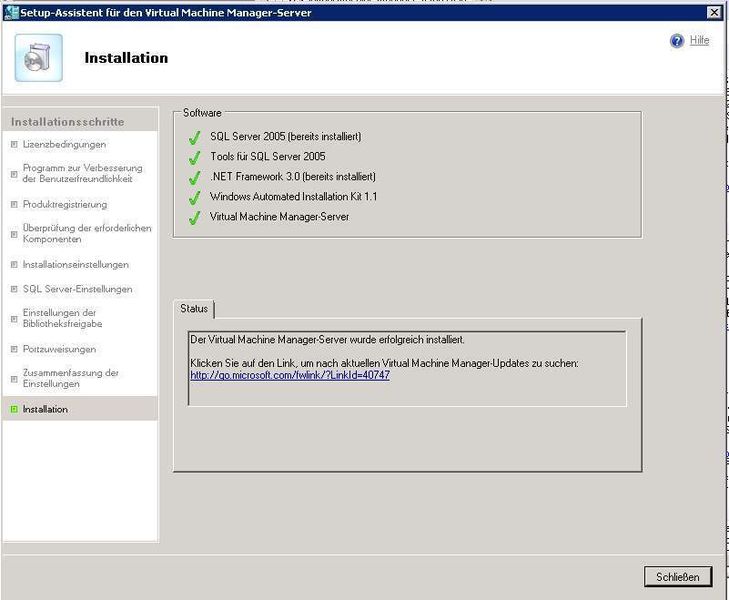Open the Hilfe link
The image size is (729, 600).
click(699, 40)
